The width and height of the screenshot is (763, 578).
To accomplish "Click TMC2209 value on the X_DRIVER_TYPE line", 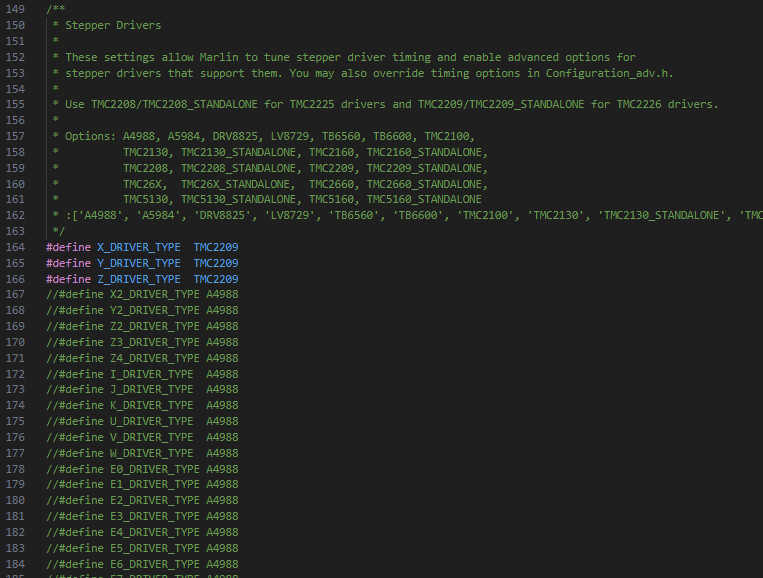I will (216, 246).
